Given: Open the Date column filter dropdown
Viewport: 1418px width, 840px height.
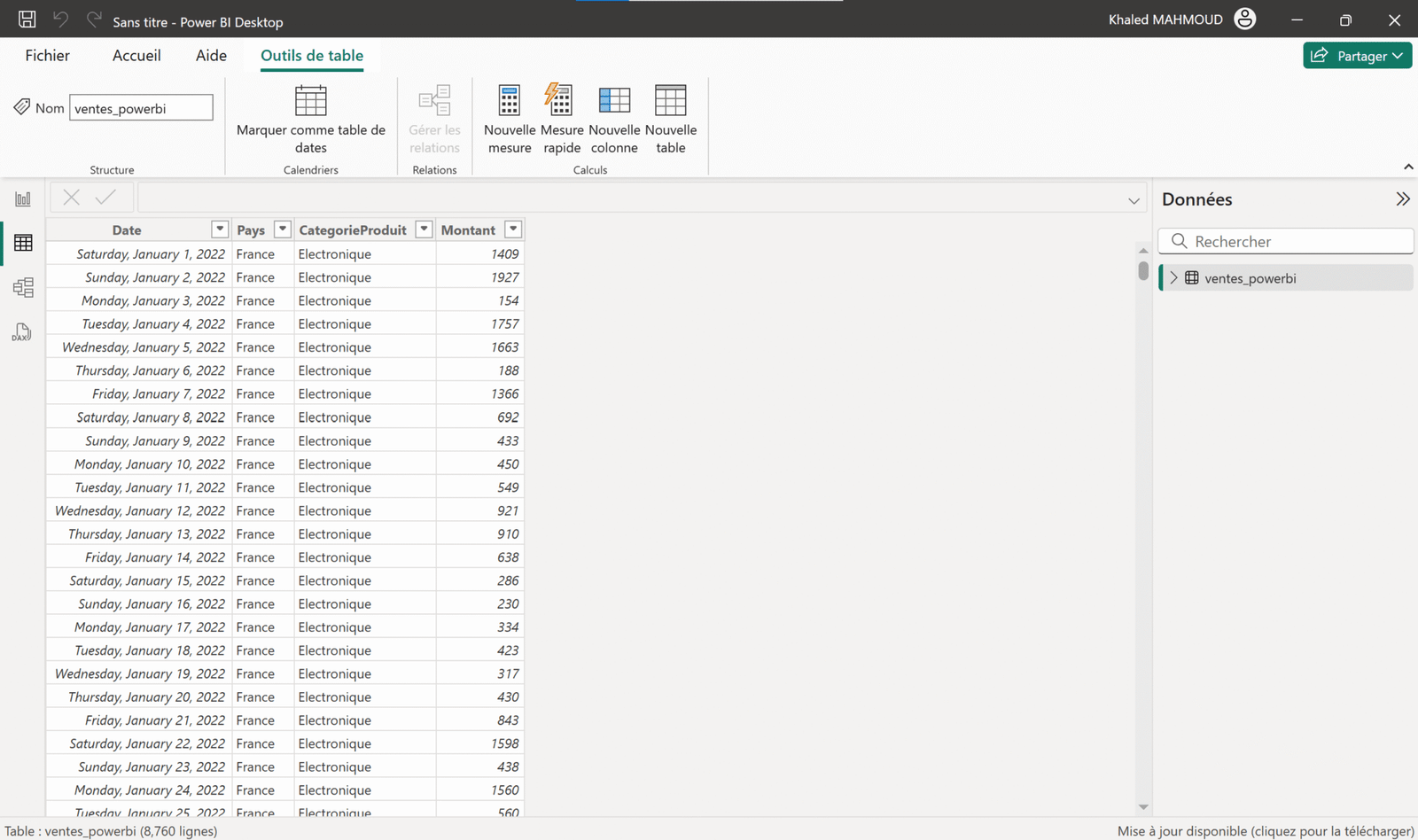Looking at the screenshot, I should (219, 229).
